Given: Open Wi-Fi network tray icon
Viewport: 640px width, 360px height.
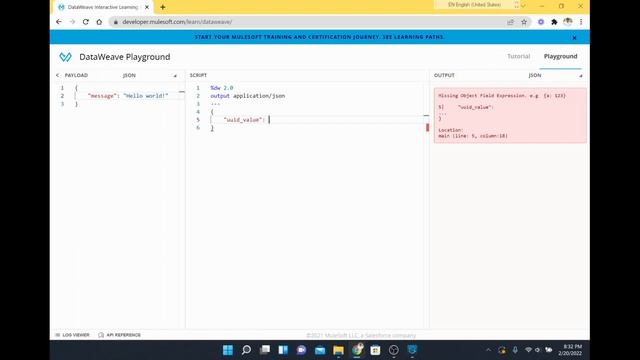Looking at the screenshot, I should coord(528,350).
